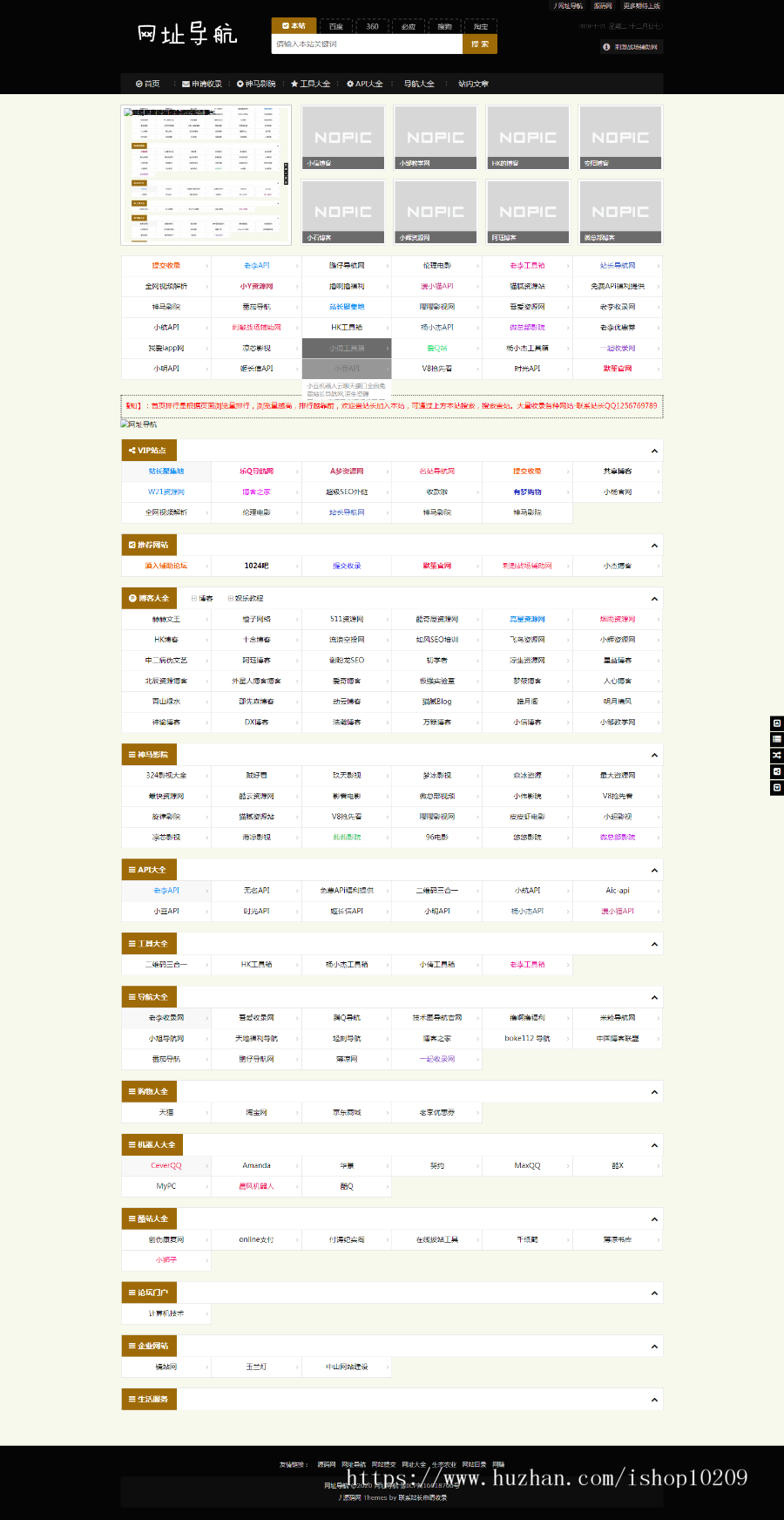
Task: Click the share icon in side toolbar
Action: 776,771
